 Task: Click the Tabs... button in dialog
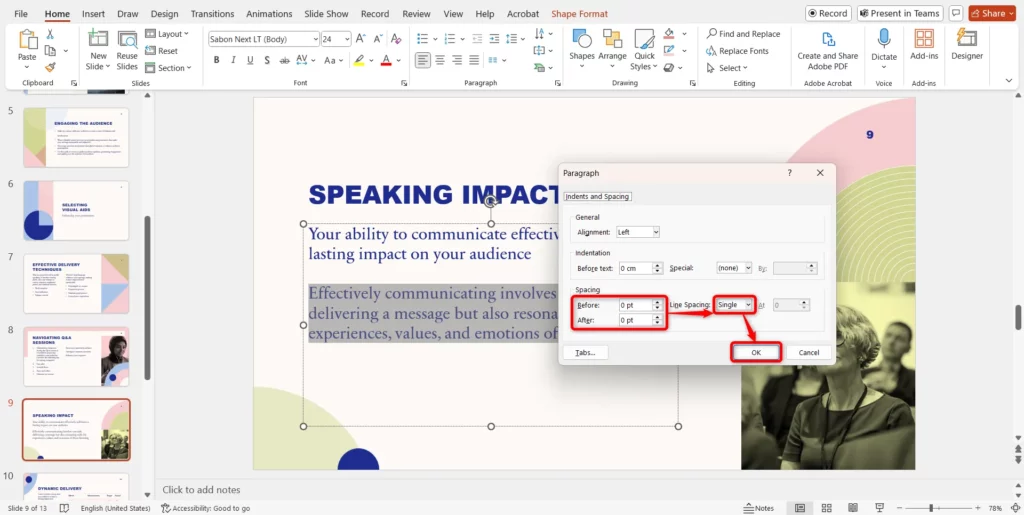[585, 352]
